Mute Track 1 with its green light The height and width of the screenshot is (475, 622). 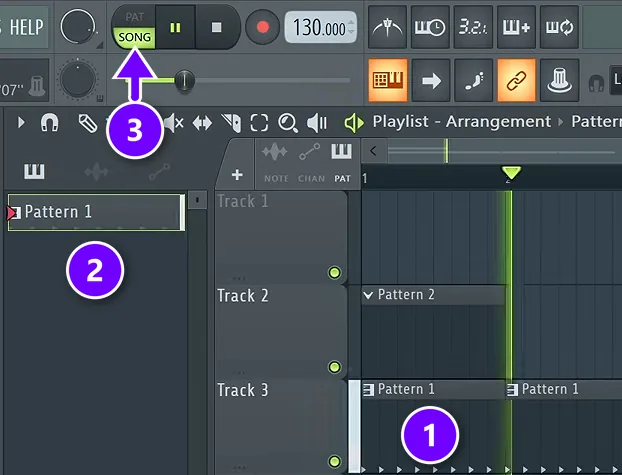334,273
